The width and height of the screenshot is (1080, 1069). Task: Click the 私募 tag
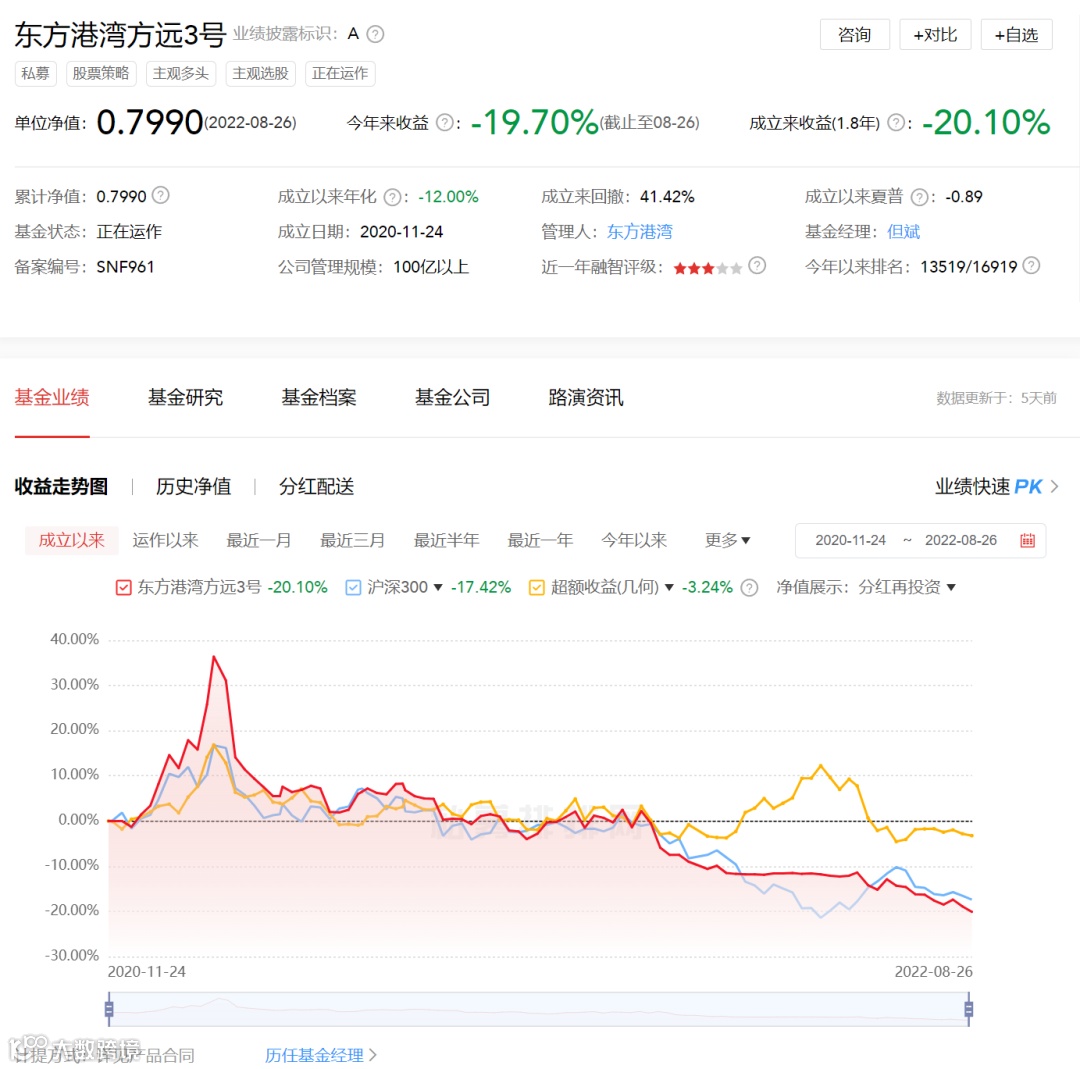click(35, 74)
